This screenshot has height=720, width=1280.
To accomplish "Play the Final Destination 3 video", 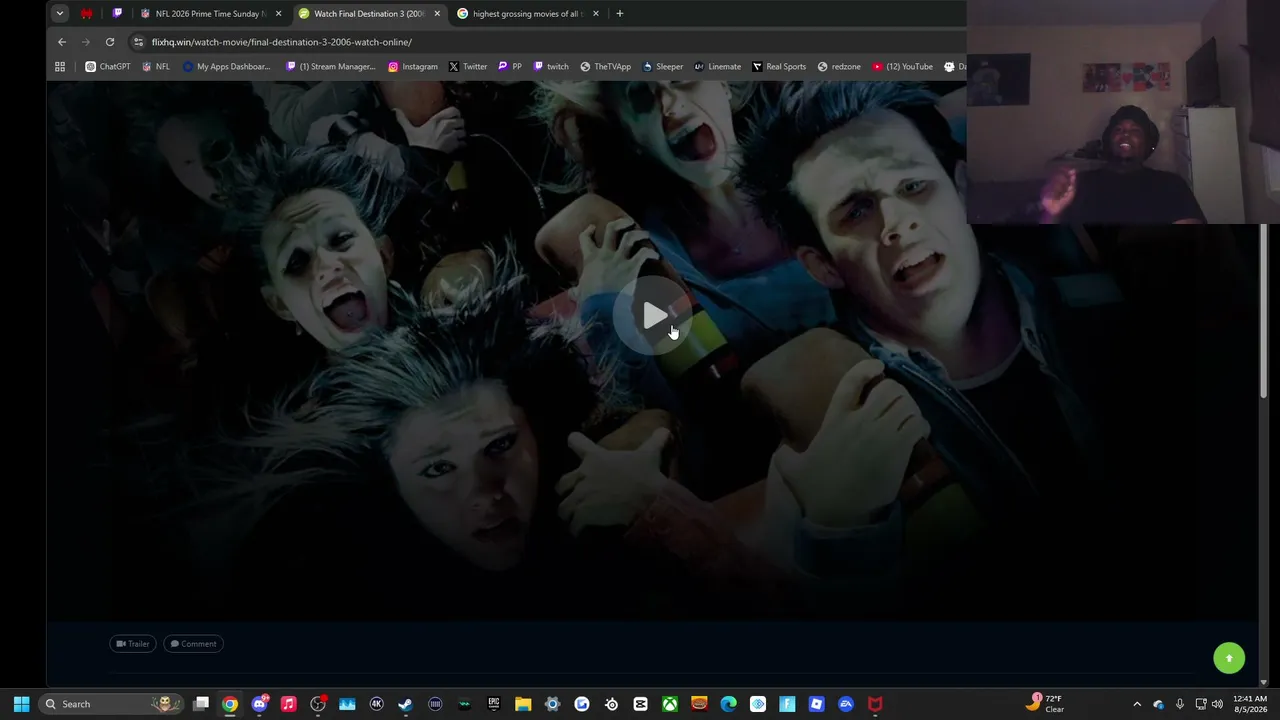I will (x=654, y=317).
